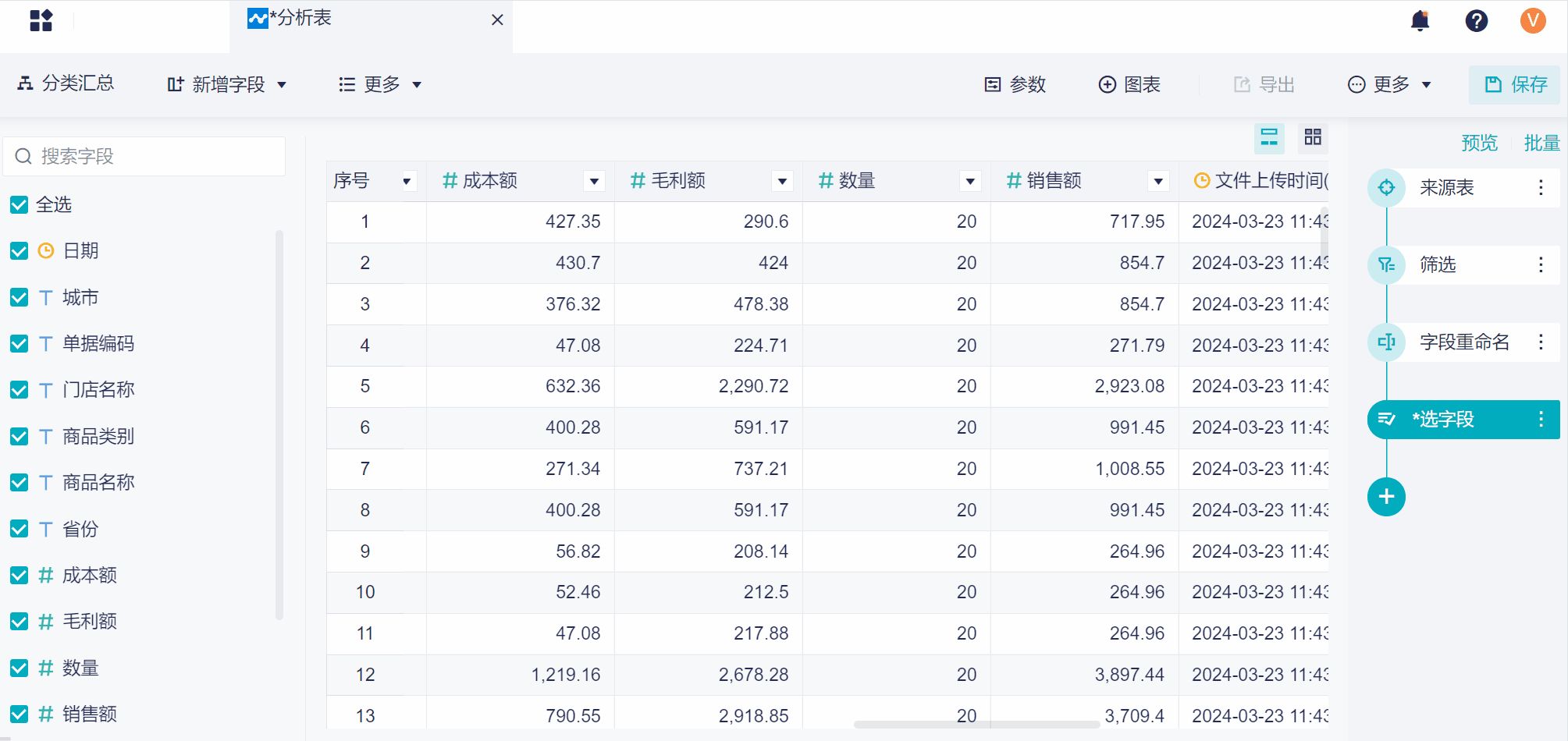Open the 销售额 column filter arrow
Viewport: 1568px width, 741px height.
click(1158, 182)
